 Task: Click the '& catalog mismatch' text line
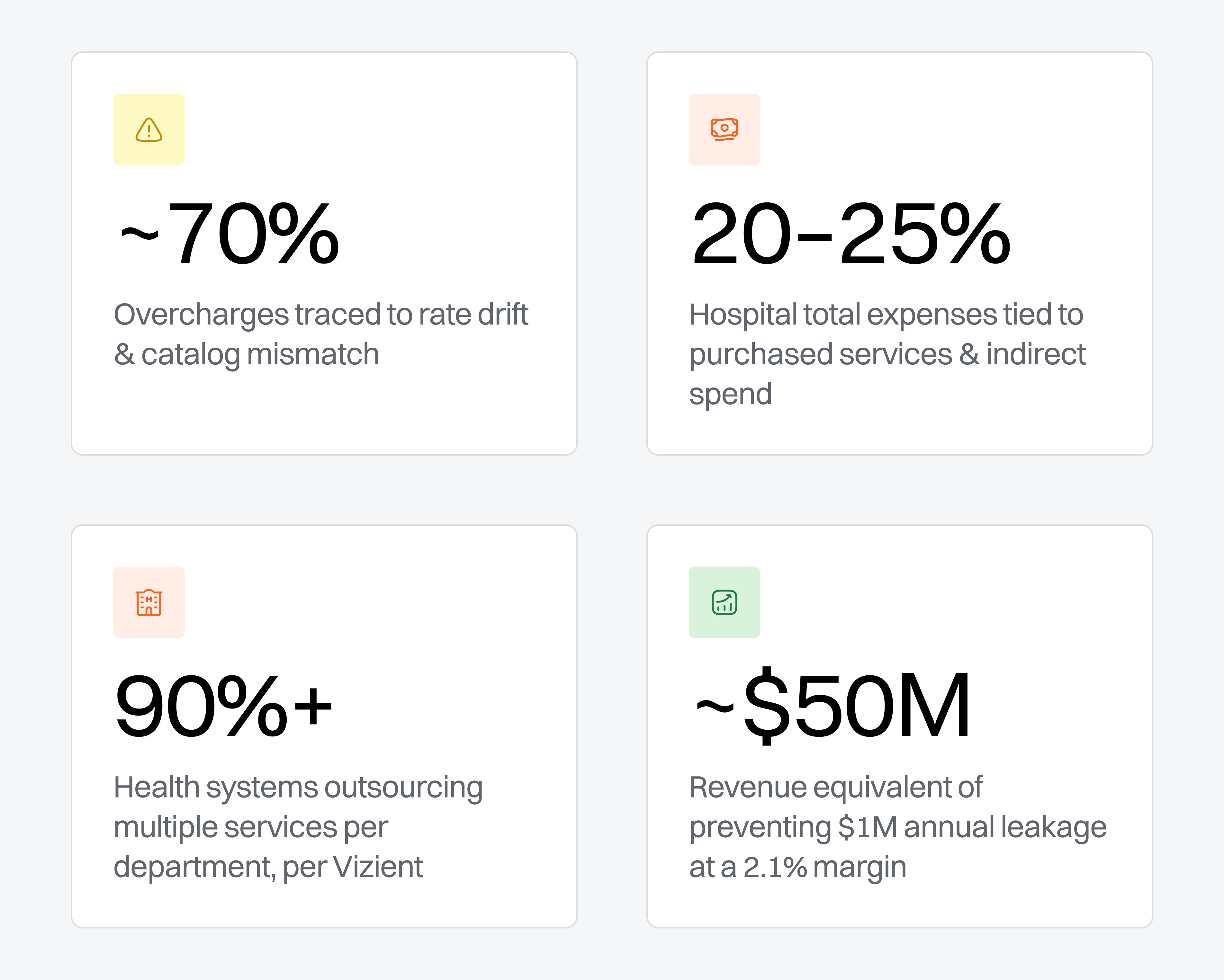[x=247, y=355]
